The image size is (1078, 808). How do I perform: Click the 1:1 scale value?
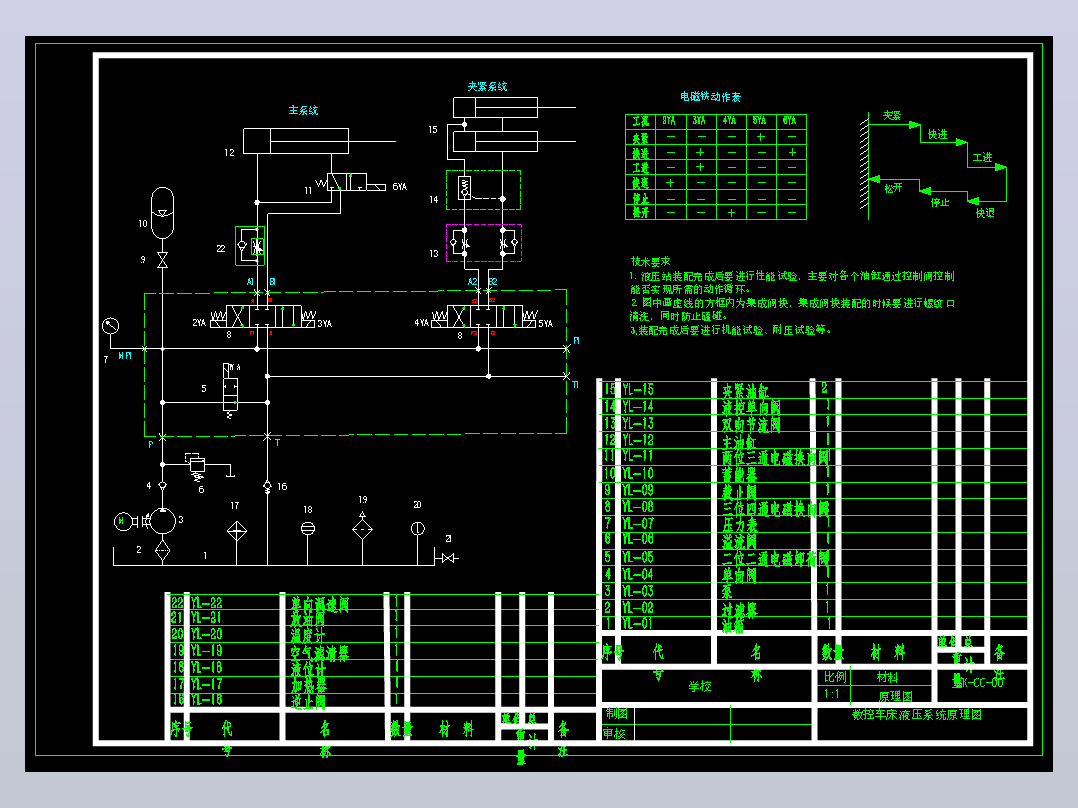[831, 694]
